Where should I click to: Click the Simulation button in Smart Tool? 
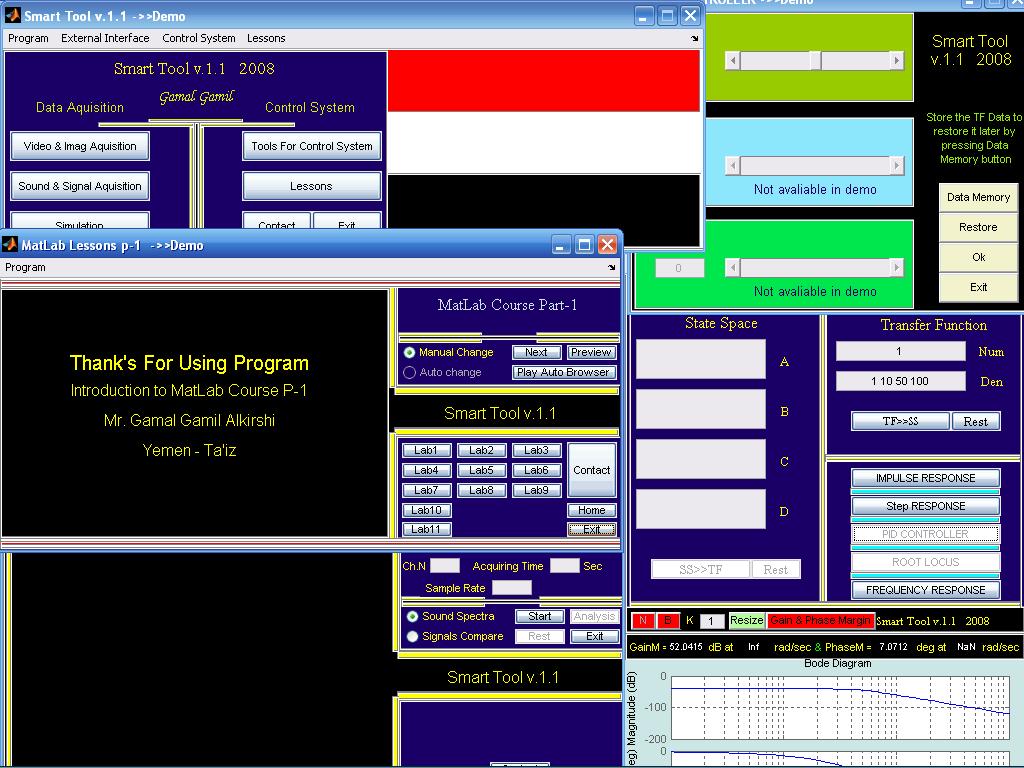pyautogui.click(x=80, y=221)
